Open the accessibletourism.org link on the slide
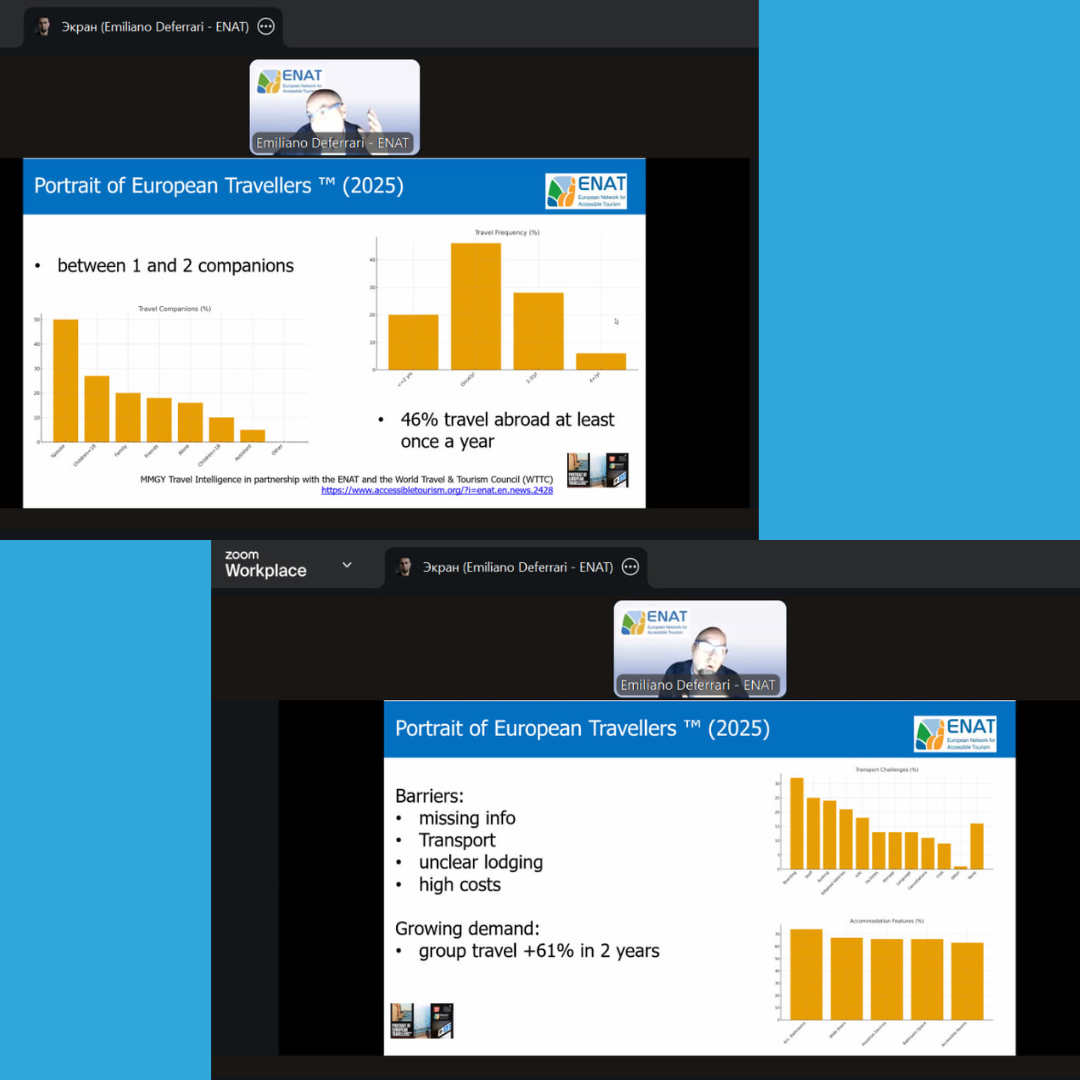This screenshot has width=1080, height=1080. (436, 490)
